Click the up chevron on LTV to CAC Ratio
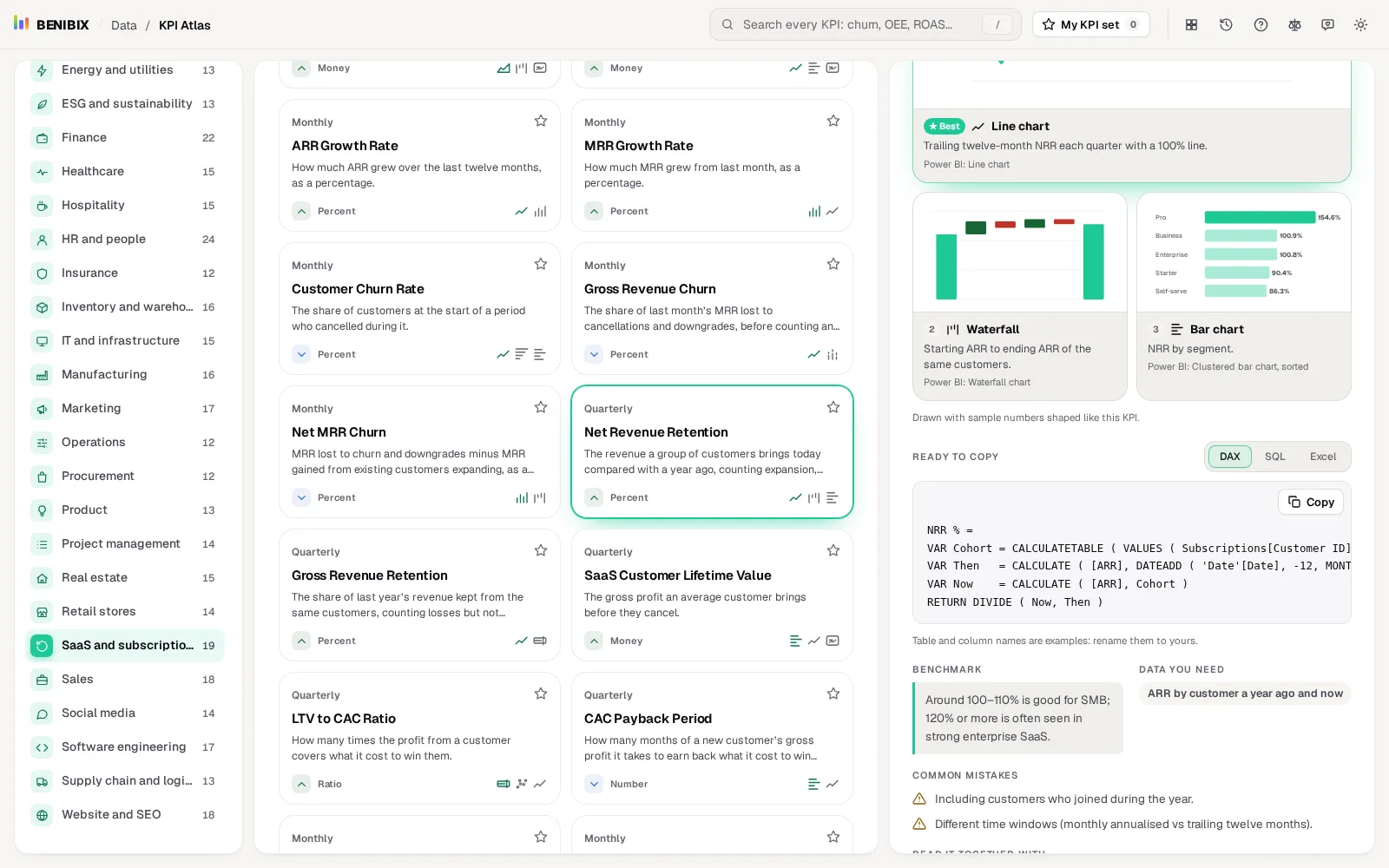Image resolution: width=1389 pixels, height=868 pixels. click(x=301, y=784)
